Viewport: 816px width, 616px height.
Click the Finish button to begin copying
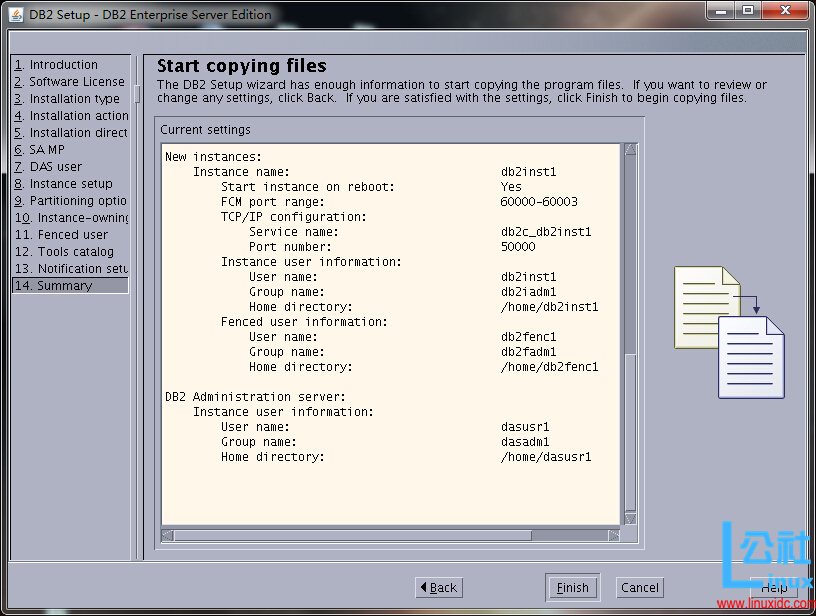(x=571, y=587)
